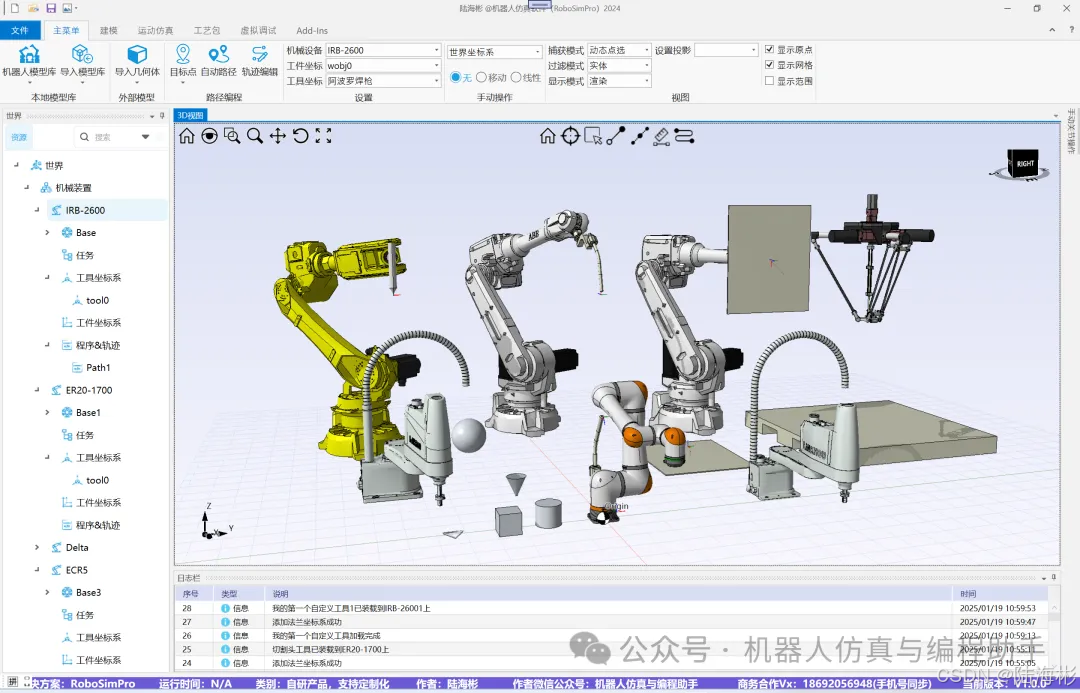This screenshot has height=693, width=1080.
Task: Select the zoom-window magnifier icon
Action: coord(232,136)
